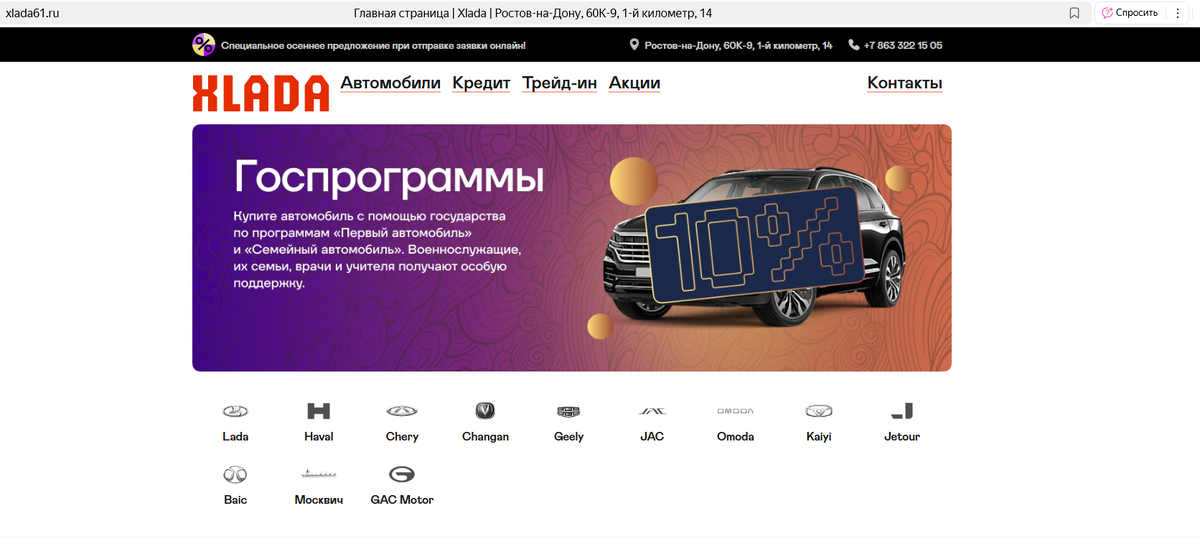The image size is (1200, 549).
Task: Click the Chery brand logo icon
Action: point(402,411)
